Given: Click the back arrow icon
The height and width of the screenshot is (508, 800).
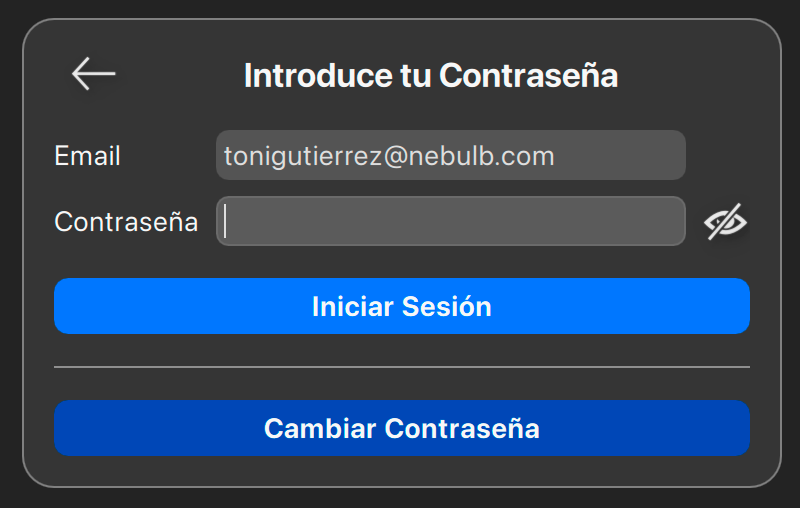Looking at the screenshot, I should (94, 74).
